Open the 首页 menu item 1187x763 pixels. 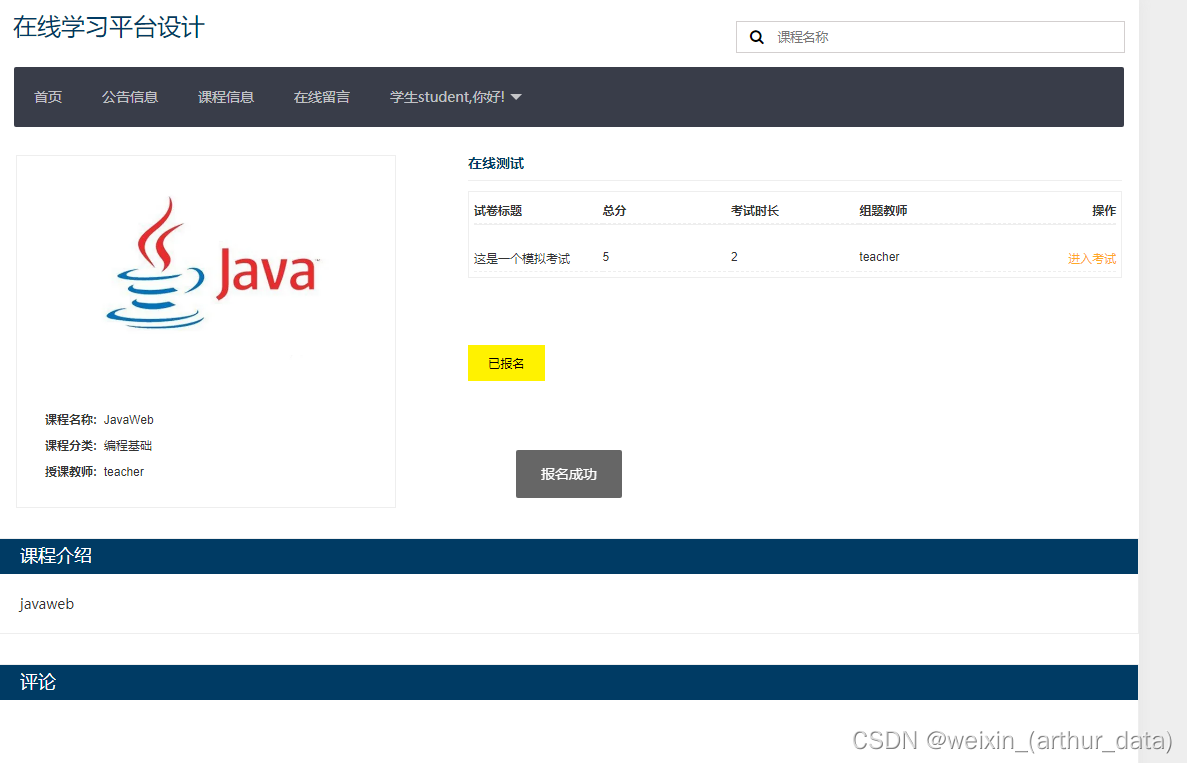48,97
